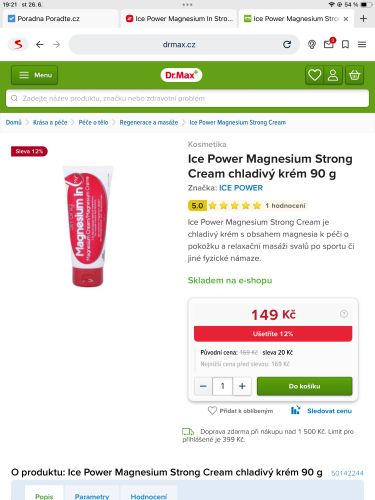Viewport: 375px width, 500px height.
Task: Add item with Do košíku button
Action: pyautogui.click(x=304, y=386)
